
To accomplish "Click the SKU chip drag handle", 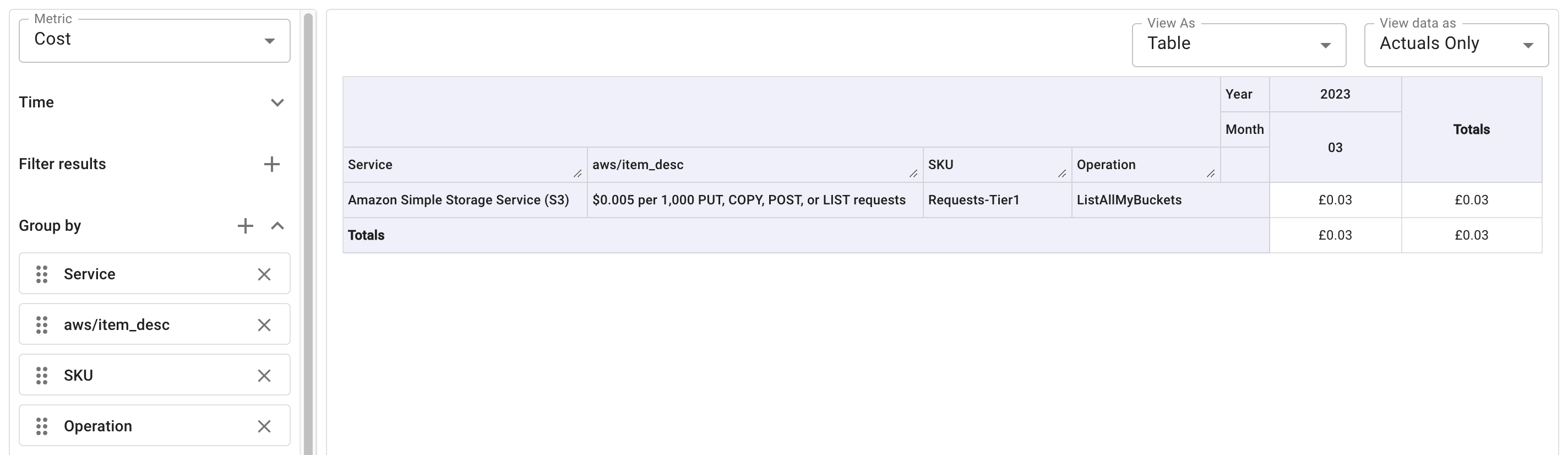I will [x=42, y=375].
